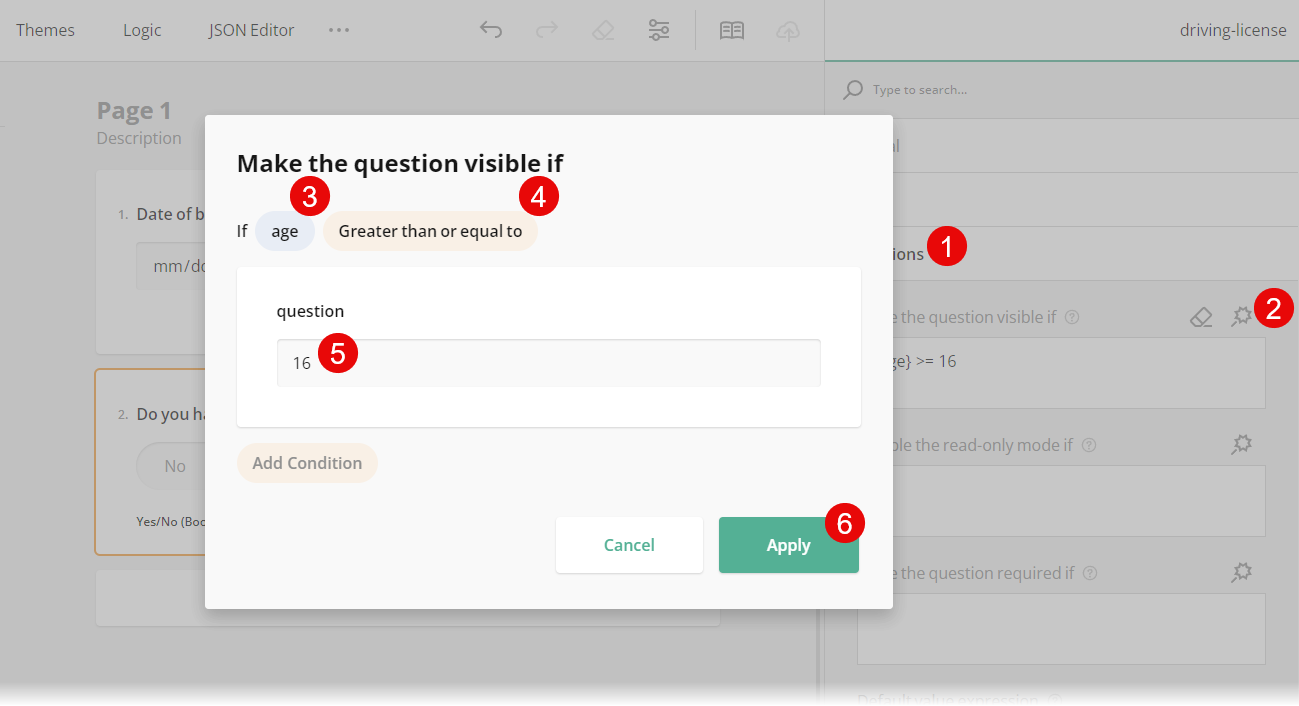Open the Greater than or equal to operator dropdown
Viewport: 1299px width, 706px height.
tap(429, 231)
